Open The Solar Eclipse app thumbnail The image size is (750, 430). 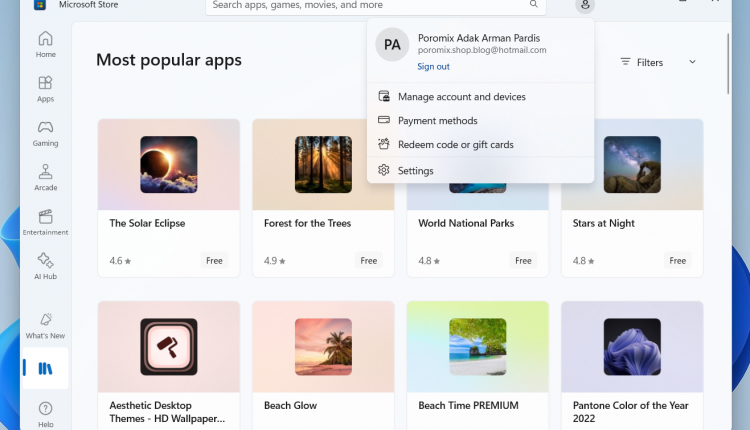pos(169,165)
